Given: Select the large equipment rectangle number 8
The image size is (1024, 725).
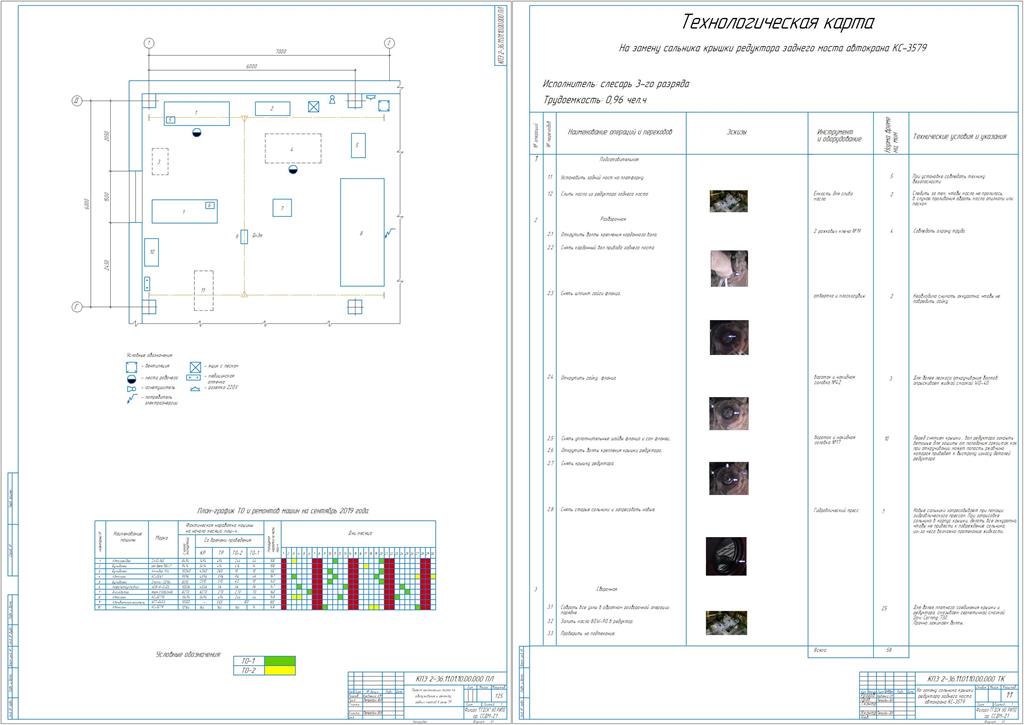Looking at the screenshot, I should pyautogui.click(x=362, y=232).
